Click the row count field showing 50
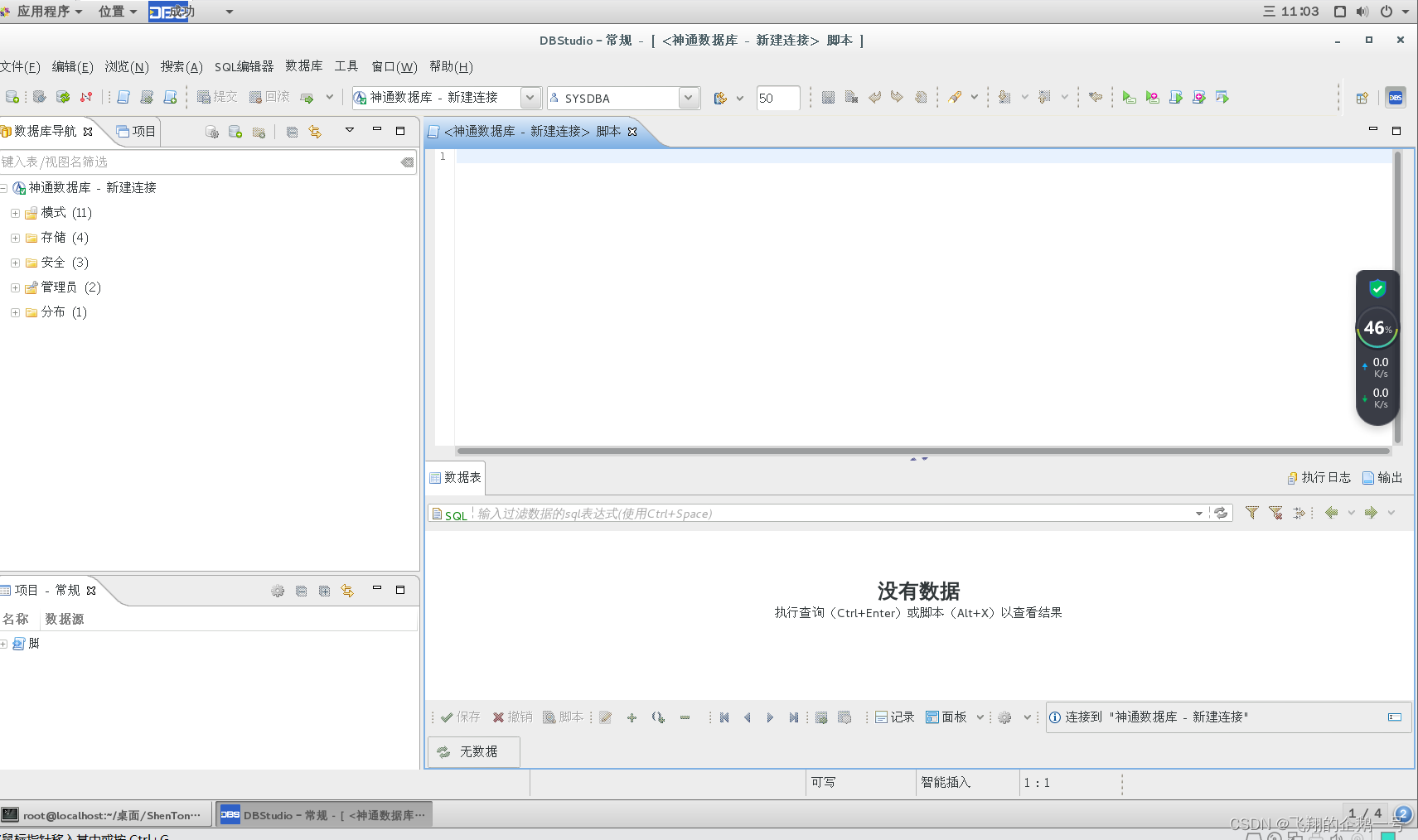 (777, 98)
